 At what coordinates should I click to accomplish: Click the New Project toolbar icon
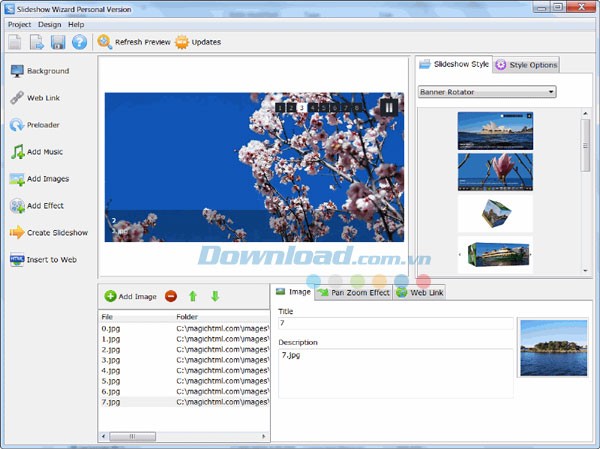15,42
